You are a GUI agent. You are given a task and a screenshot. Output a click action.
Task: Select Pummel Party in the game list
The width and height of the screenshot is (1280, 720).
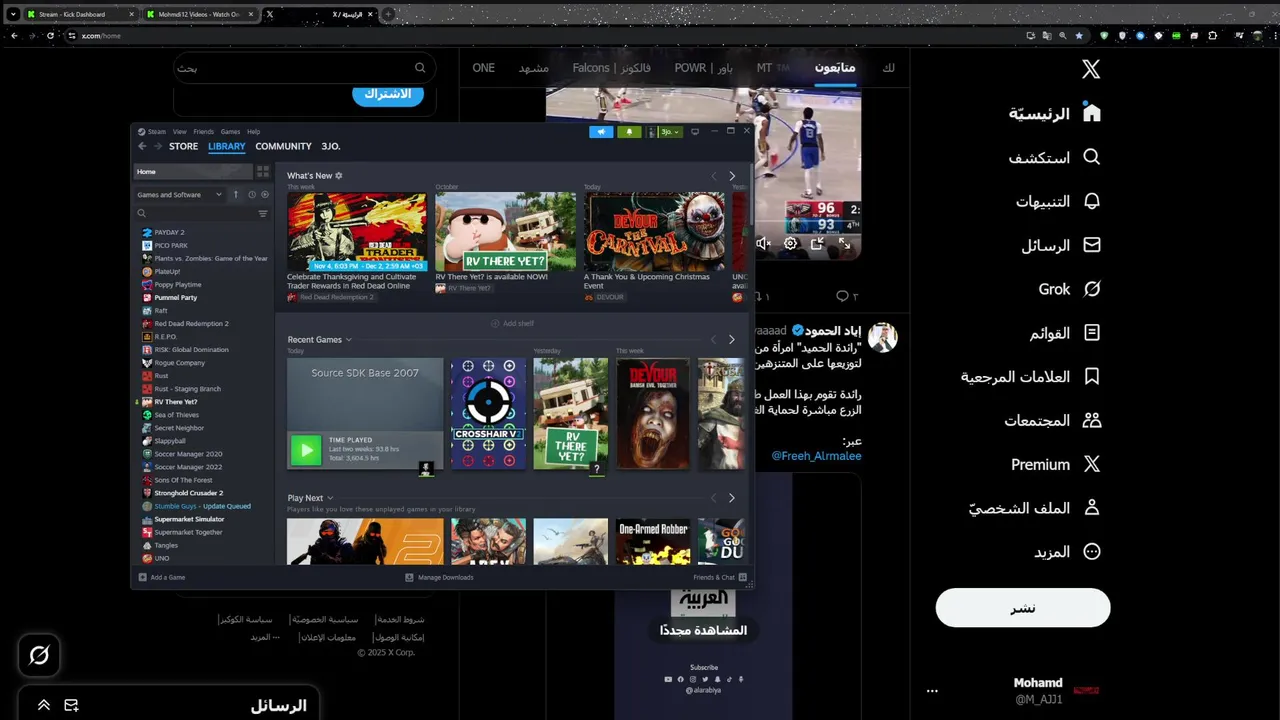pos(176,298)
